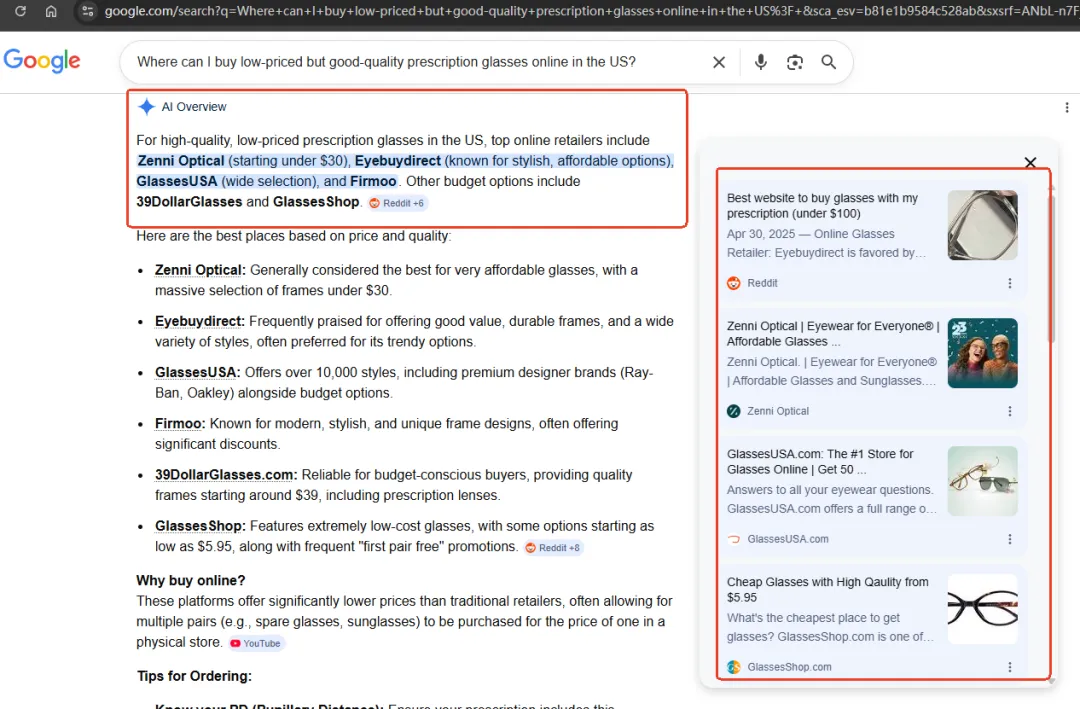
Task: Open GlassesUSA link in bullet list
Action: coord(197,372)
